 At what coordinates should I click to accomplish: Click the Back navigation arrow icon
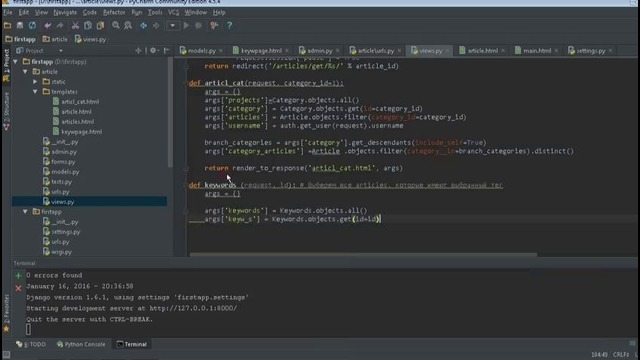pyautogui.click(x=143, y=26)
